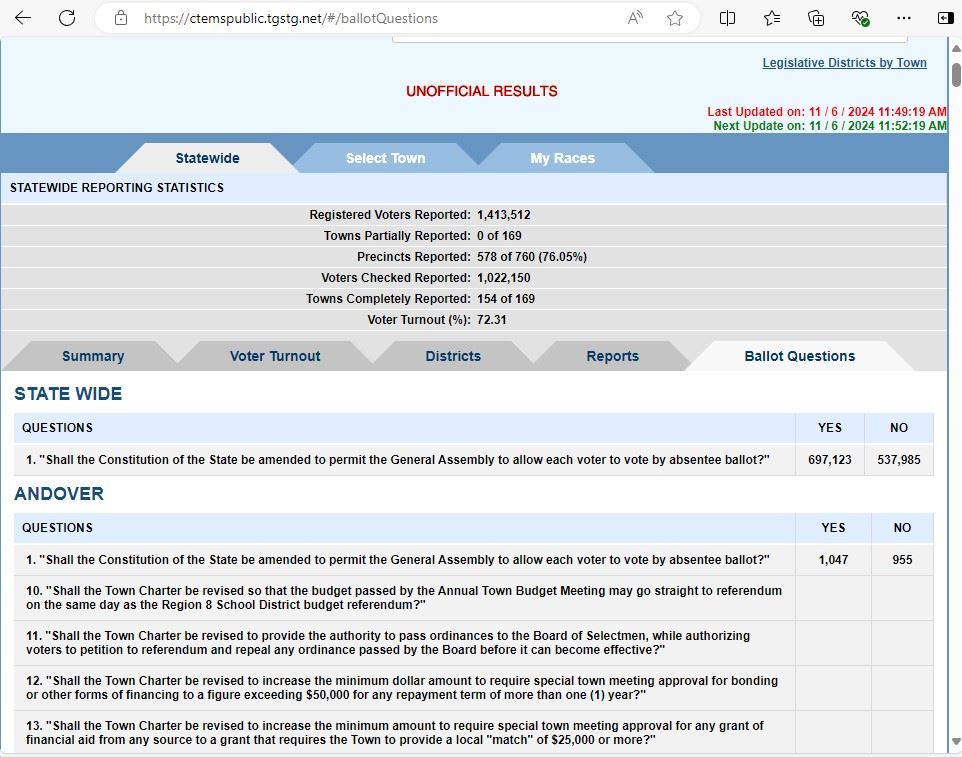Open split screen view
This screenshot has height=757, width=962.
tap(727, 17)
